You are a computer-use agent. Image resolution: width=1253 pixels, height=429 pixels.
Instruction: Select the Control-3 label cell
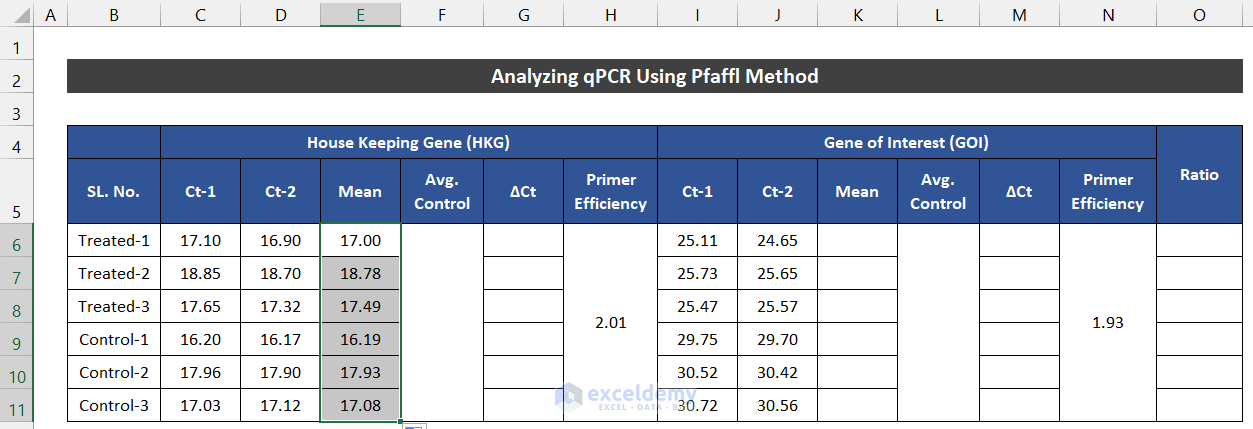pyautogui.click(x=114, y=406)
